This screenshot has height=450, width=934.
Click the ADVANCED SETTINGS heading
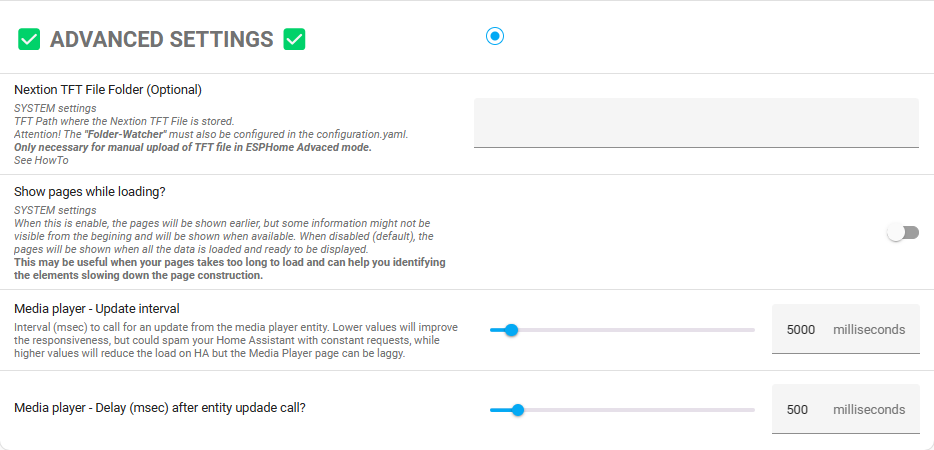[x=161, y=39]
